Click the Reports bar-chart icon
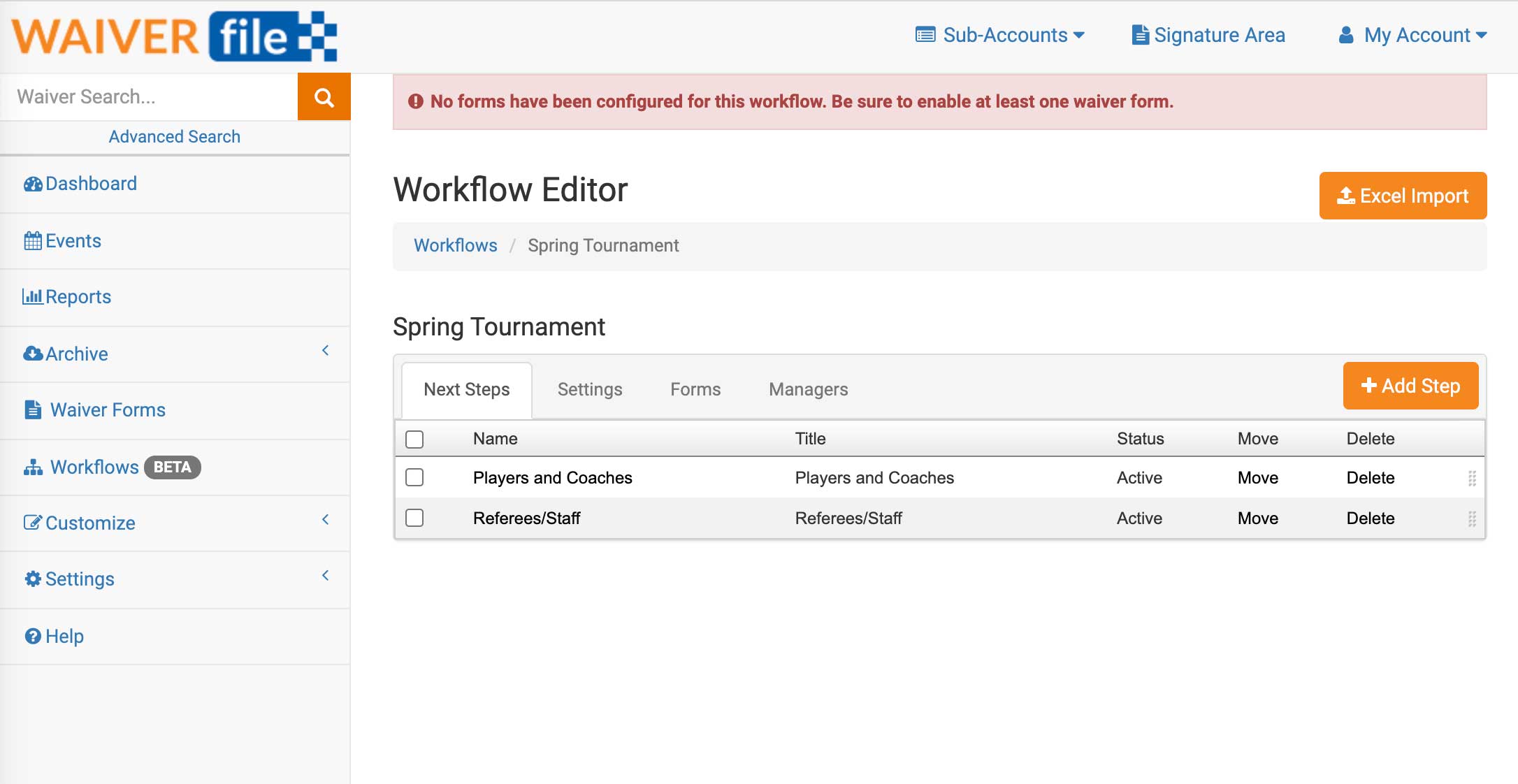This screenshot has height=784, width=1518. tap(32, 296)
